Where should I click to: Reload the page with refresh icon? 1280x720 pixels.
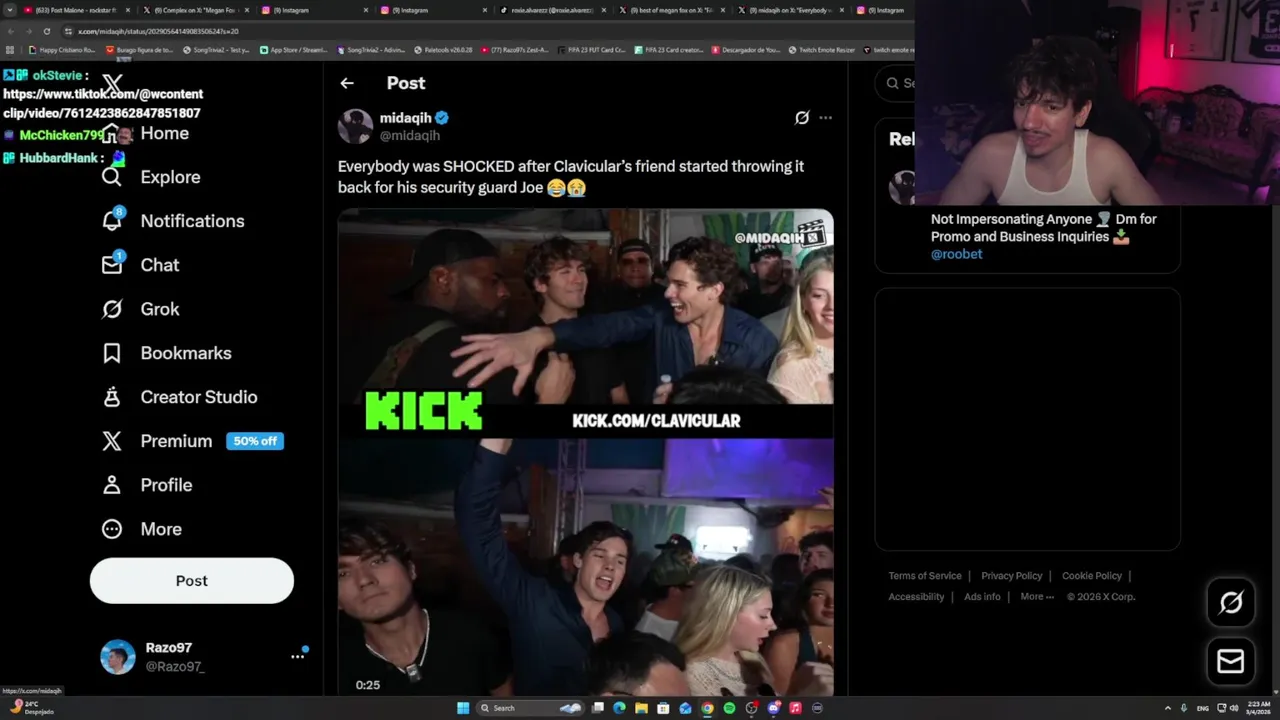click(x=46, y=31)
